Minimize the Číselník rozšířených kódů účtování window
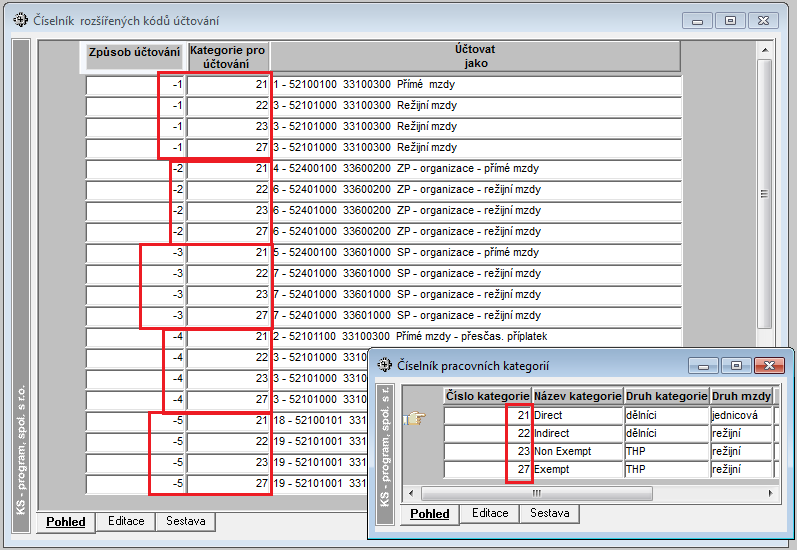797x550 pixels. (697, 21)
